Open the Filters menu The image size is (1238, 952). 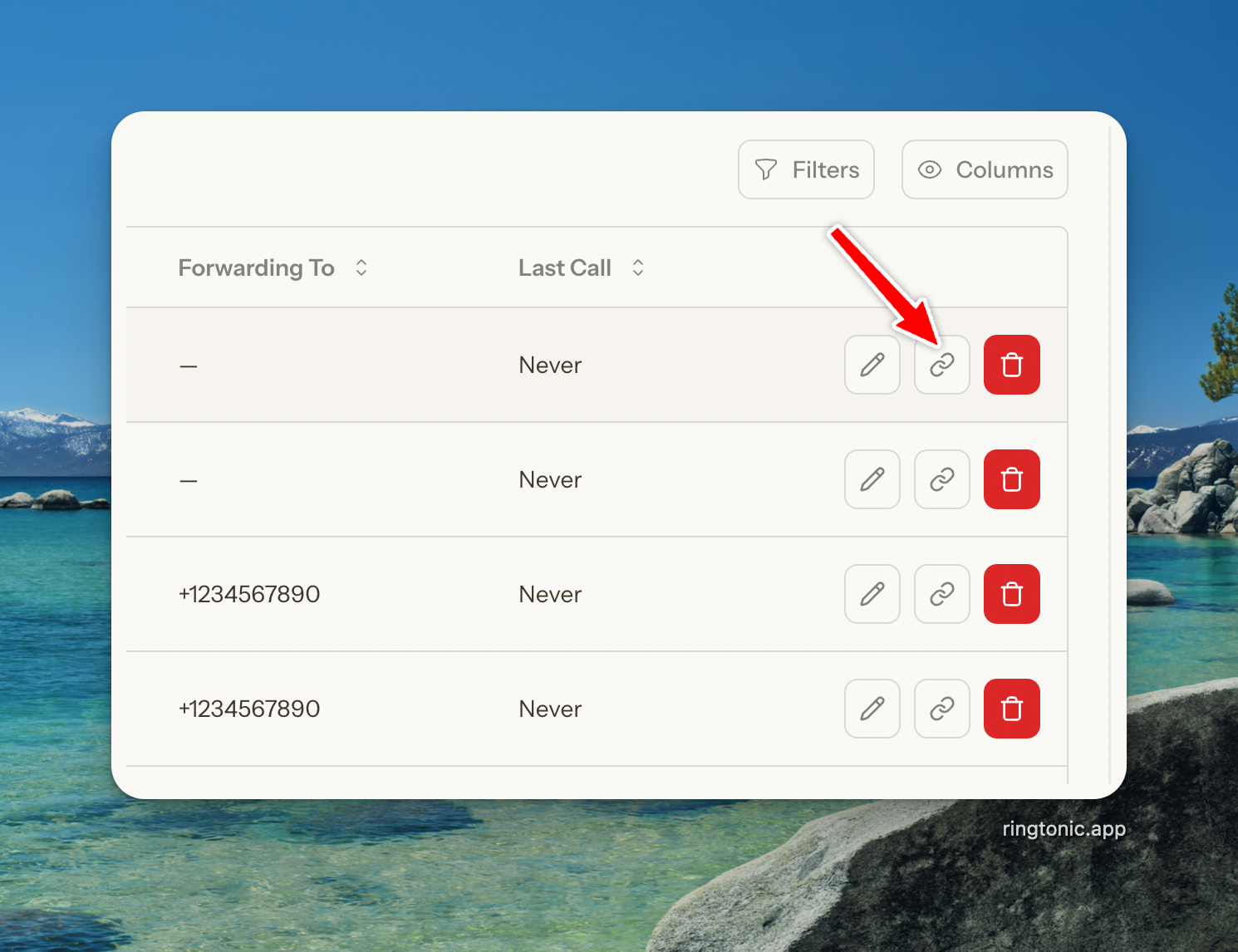click(x=806, y=169)
